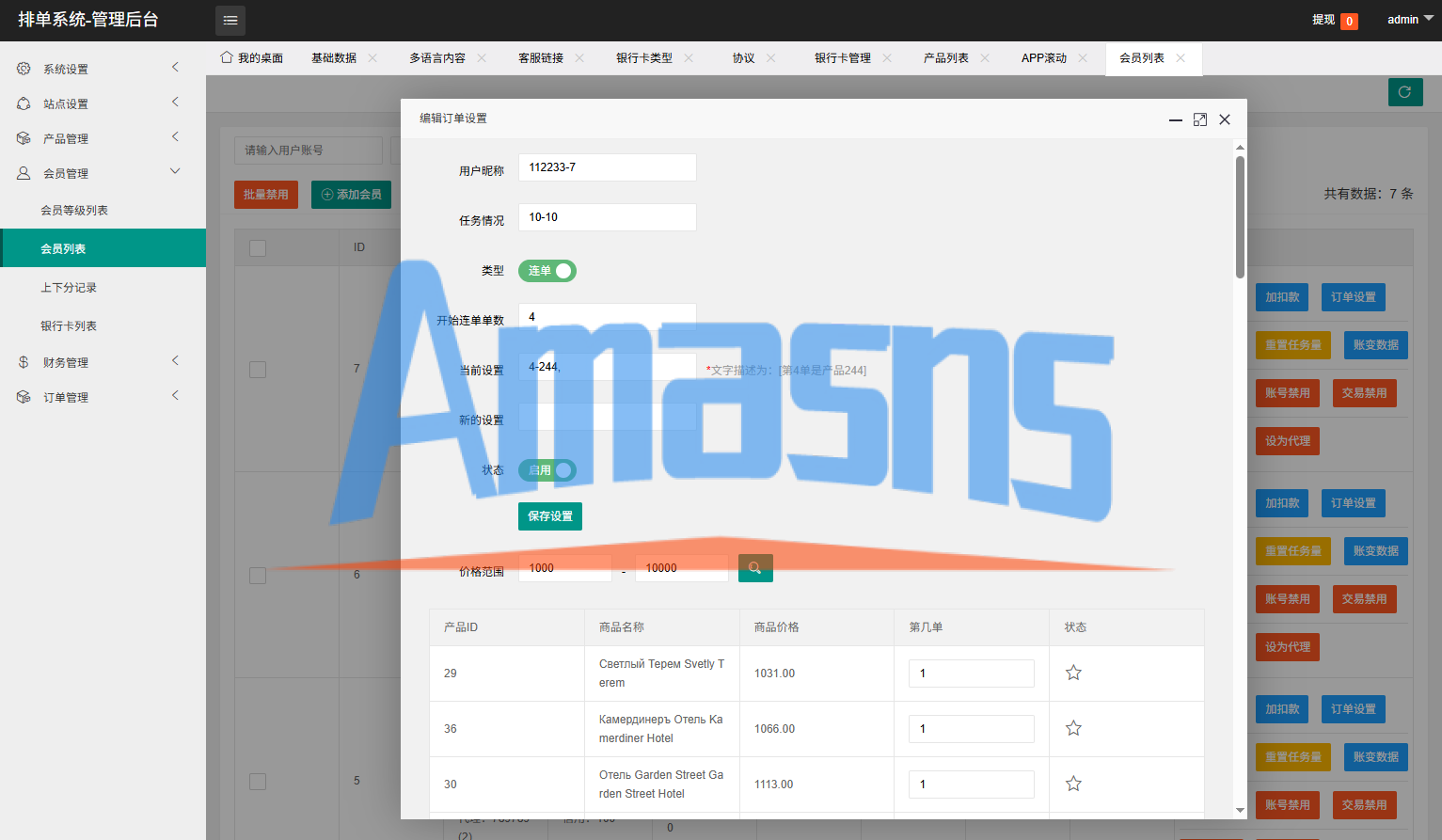Click star icon for product 36
This screenshot has height=840, width=1442.
click(x=1073, y=728)
